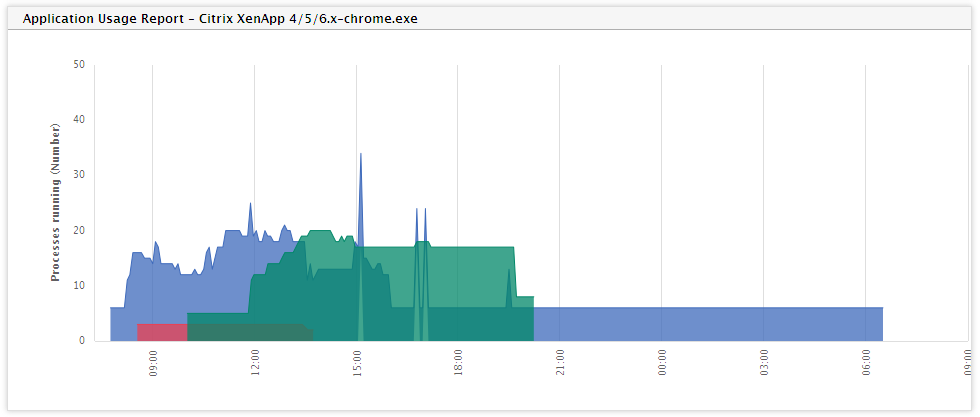Click the Application Usage Report title text
This screenshot has height=417, width=980.
click(x=220, y=19)
